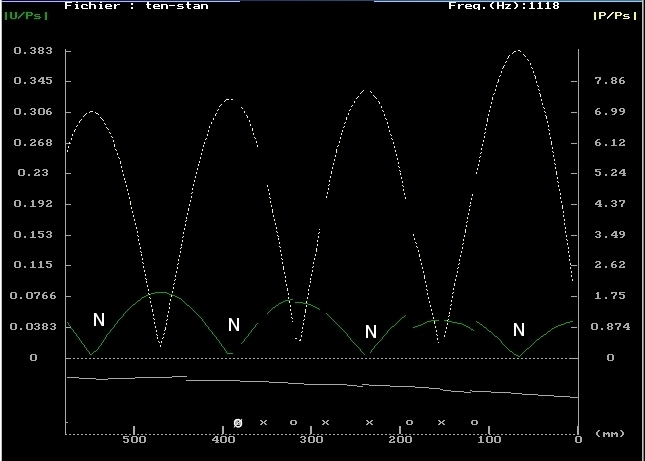
Task: Select the 200 tick label on the mm axis
Action: (x=400, y=440)
